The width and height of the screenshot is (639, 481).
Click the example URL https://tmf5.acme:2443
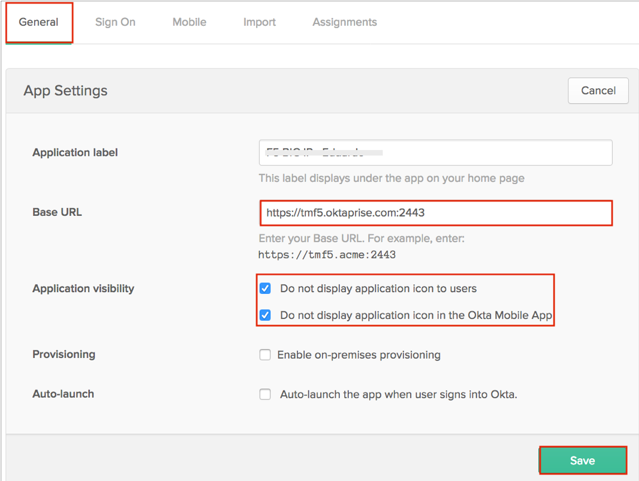coord(327,255)
